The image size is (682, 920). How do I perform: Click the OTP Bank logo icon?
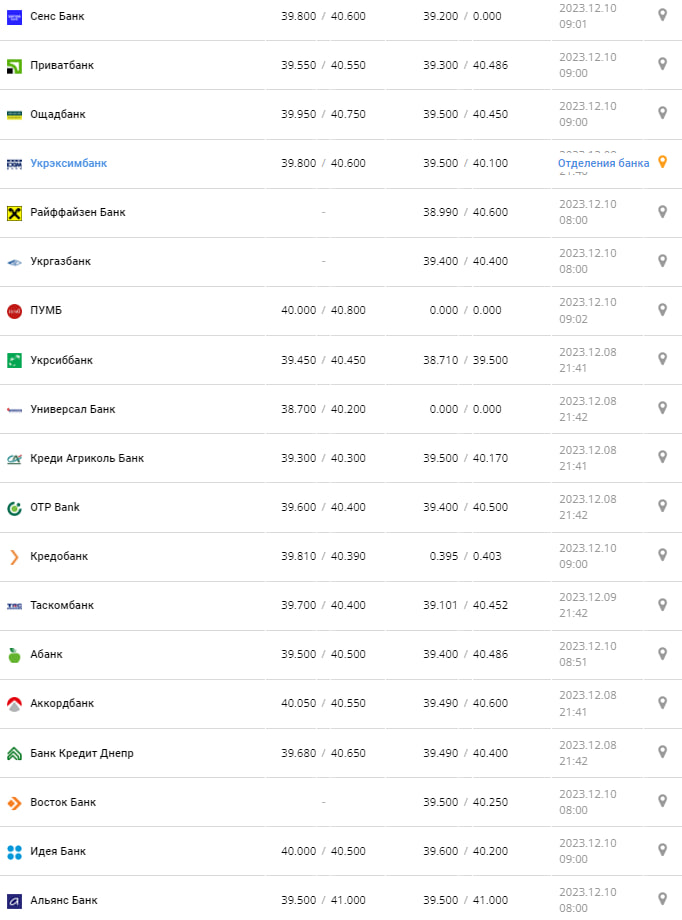click(x=14, y=508)
